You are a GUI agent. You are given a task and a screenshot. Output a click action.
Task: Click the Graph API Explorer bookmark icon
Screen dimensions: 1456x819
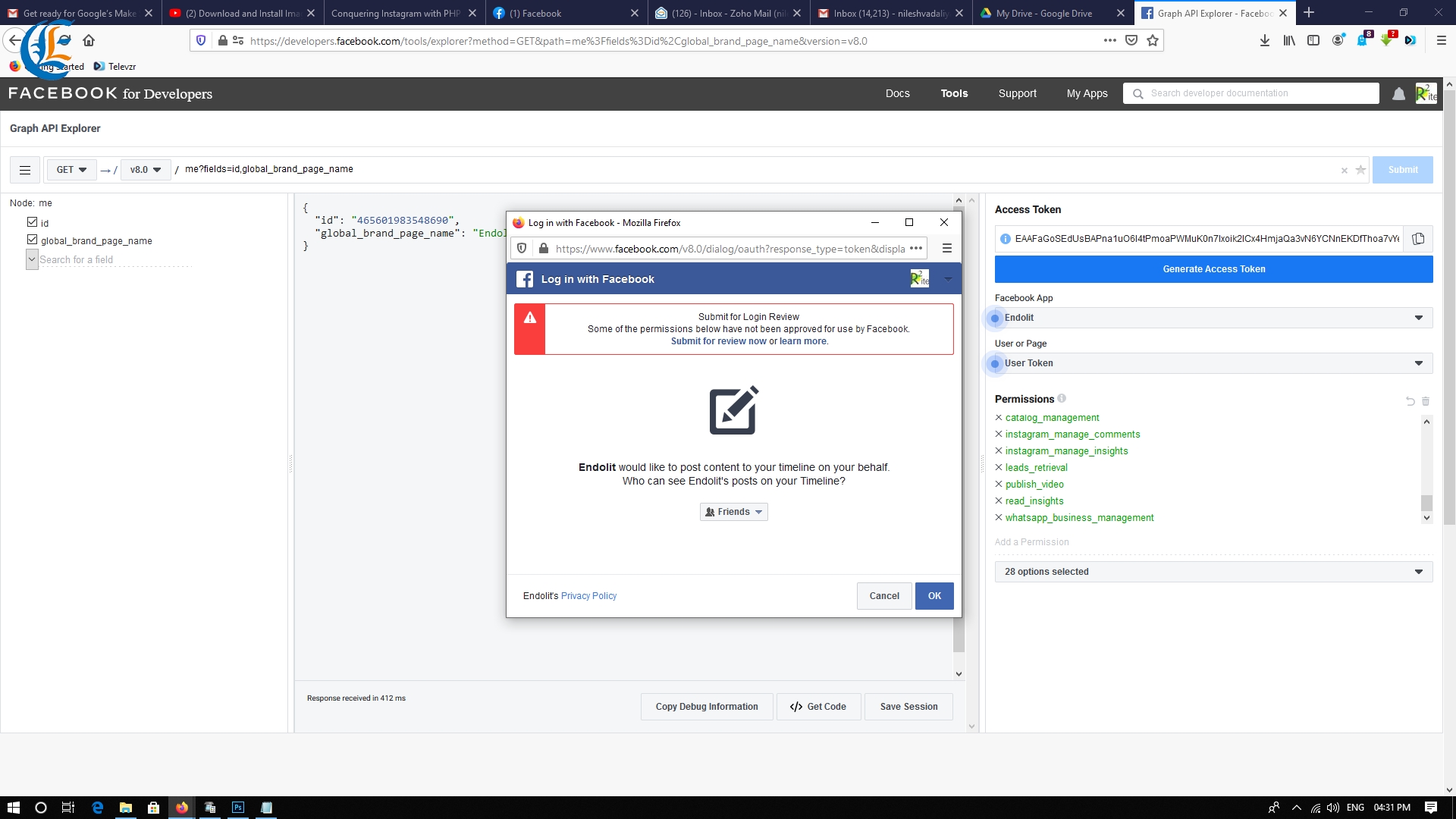tap(1153, 40)
